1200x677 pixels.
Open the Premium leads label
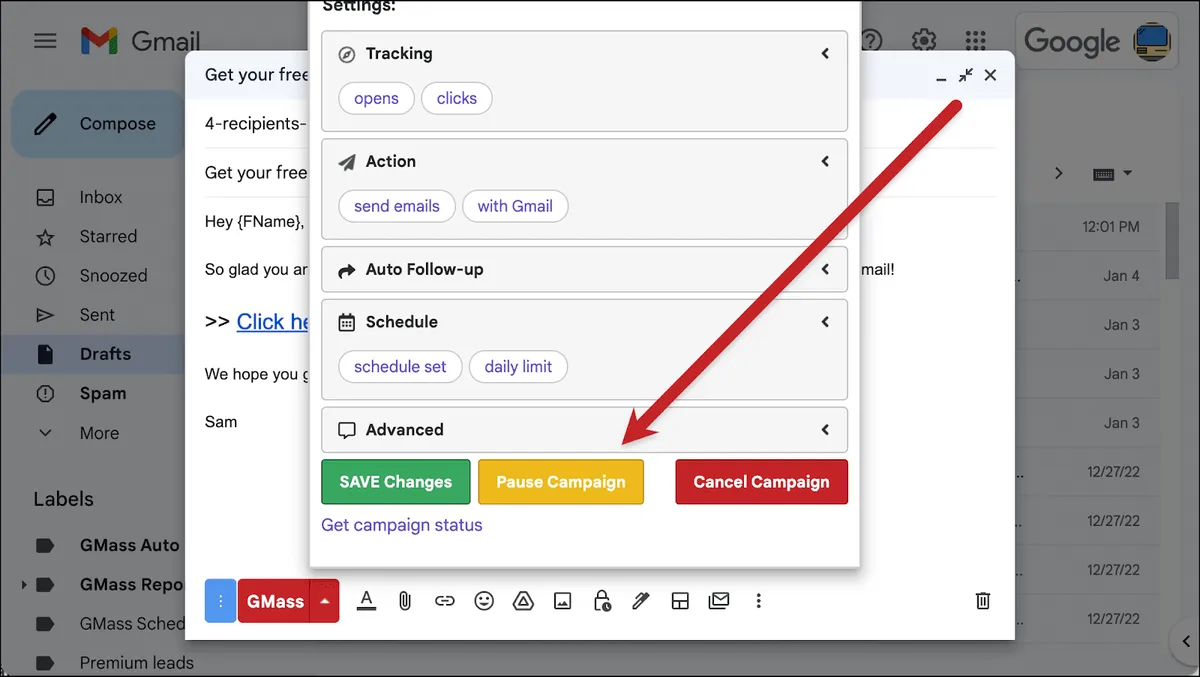pyautogui.click(x=136, y=662)
